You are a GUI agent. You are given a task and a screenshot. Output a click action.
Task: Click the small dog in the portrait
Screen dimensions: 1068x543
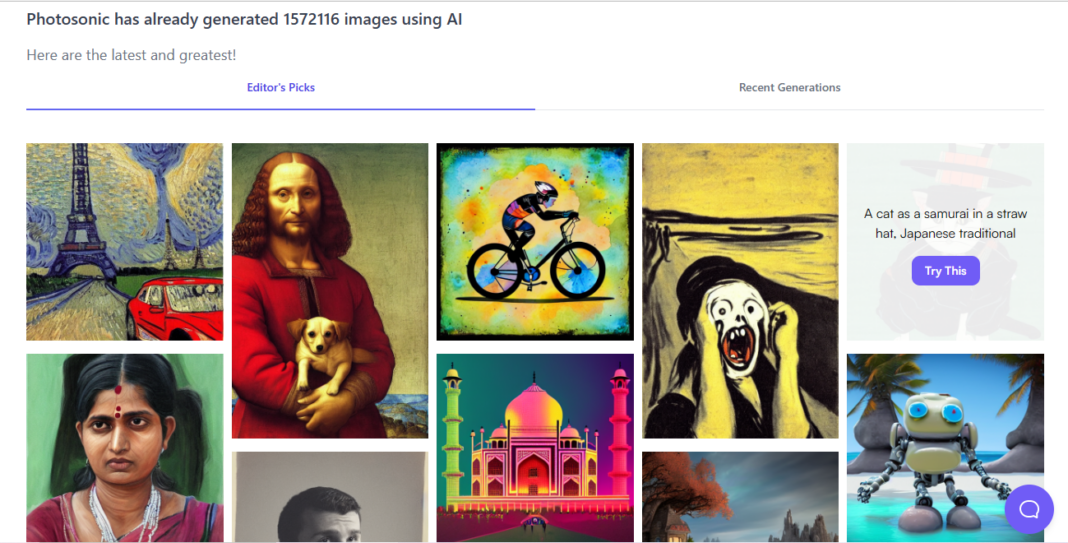315,349
